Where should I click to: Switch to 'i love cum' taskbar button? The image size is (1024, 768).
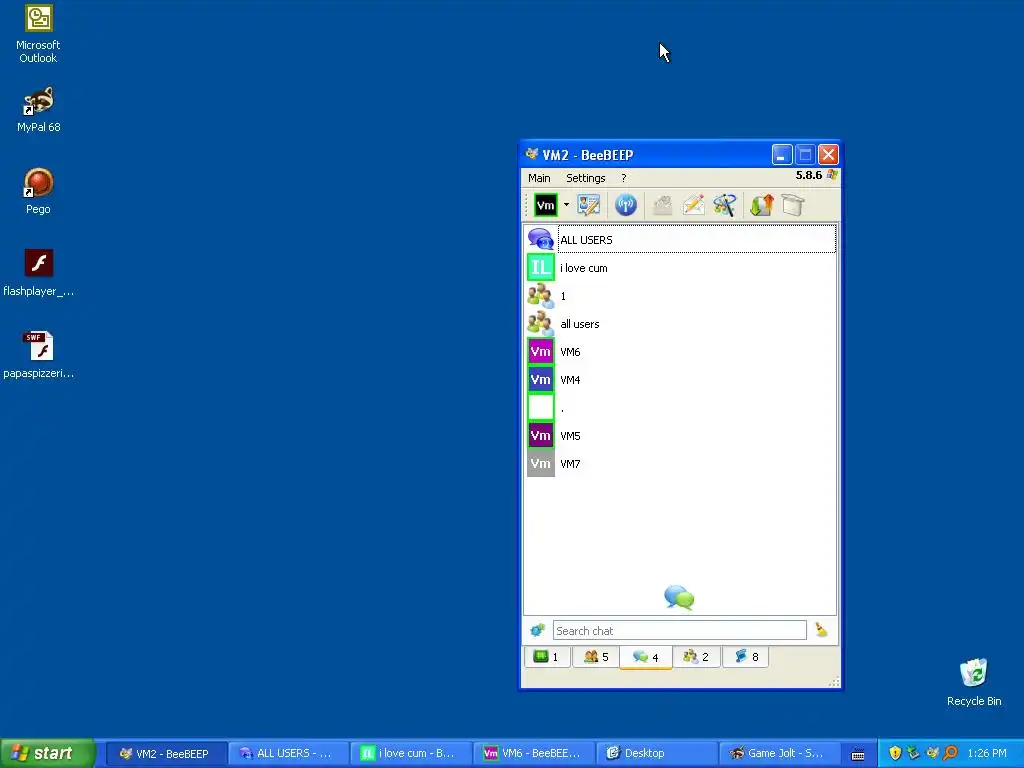pos(410,754)
